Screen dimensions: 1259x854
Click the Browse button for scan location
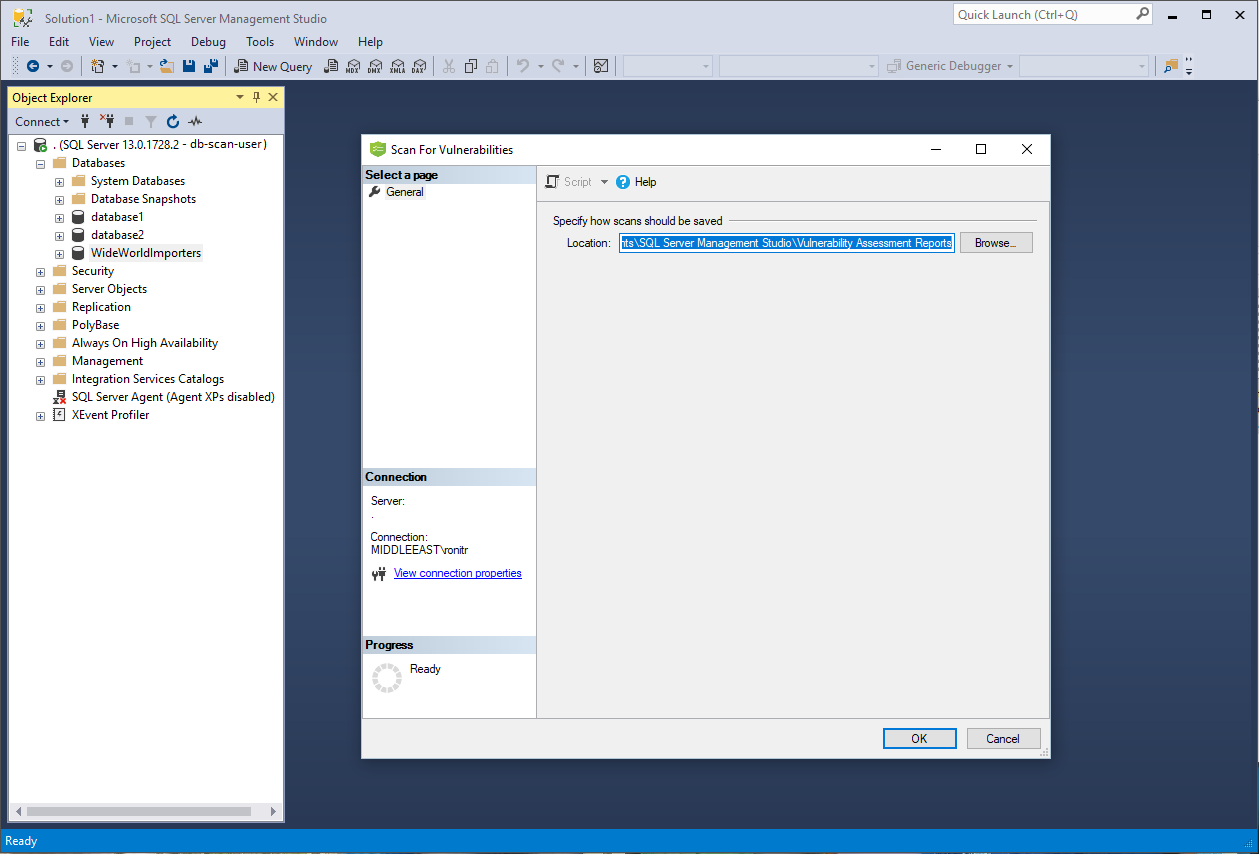pos(995,242)
